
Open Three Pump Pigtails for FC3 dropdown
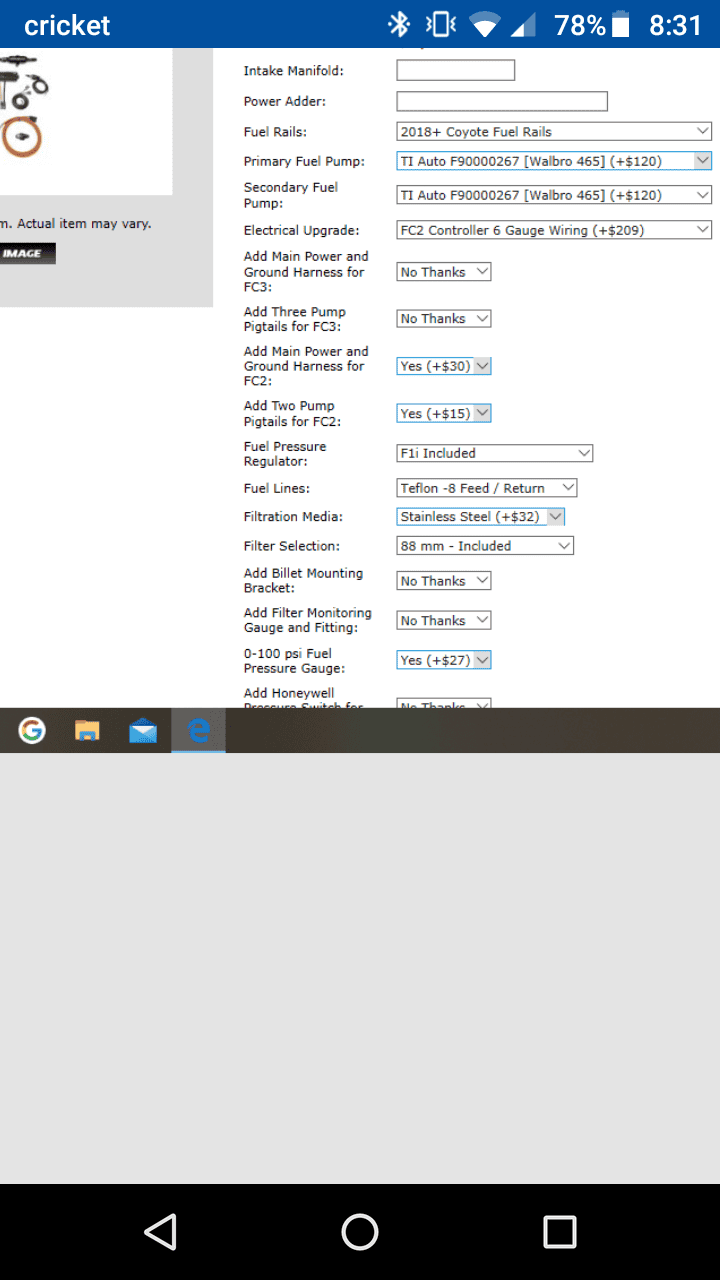tap(444, 318)
